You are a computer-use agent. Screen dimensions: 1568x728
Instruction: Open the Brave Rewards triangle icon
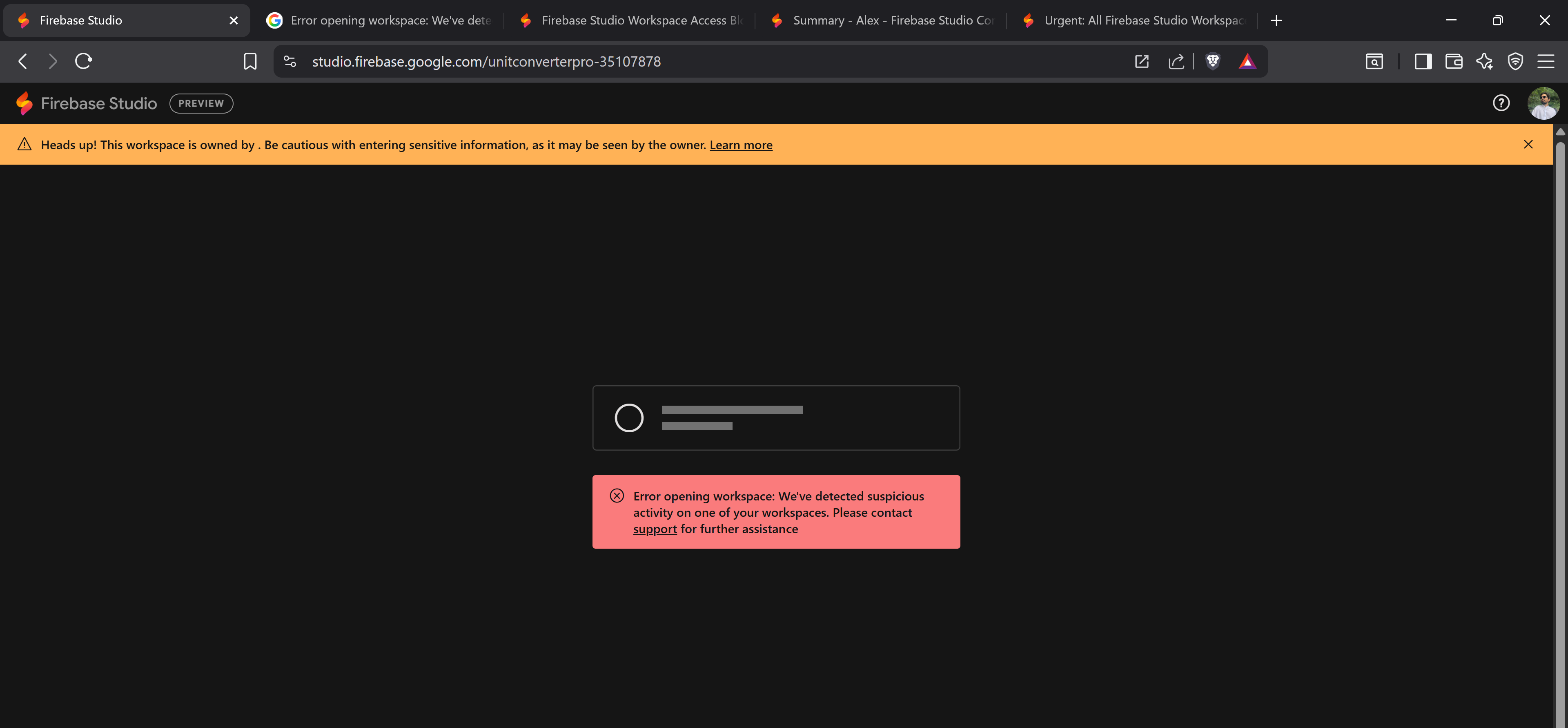(x=1247, y=61)
